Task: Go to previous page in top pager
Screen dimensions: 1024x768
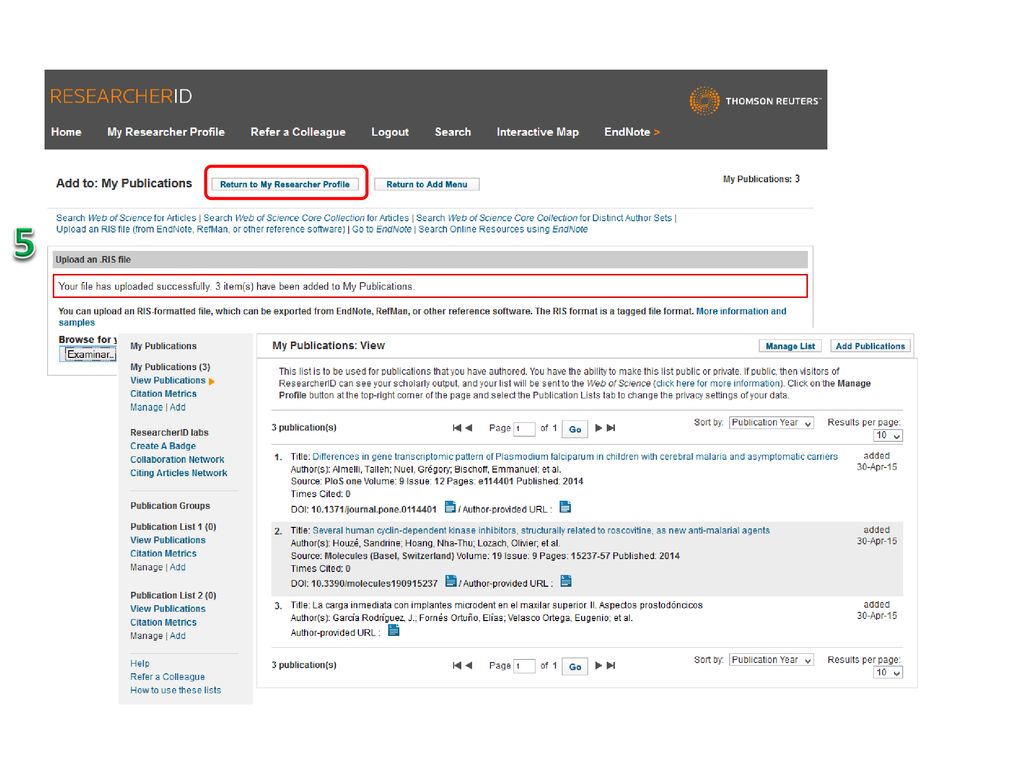Action: [468, 428]
